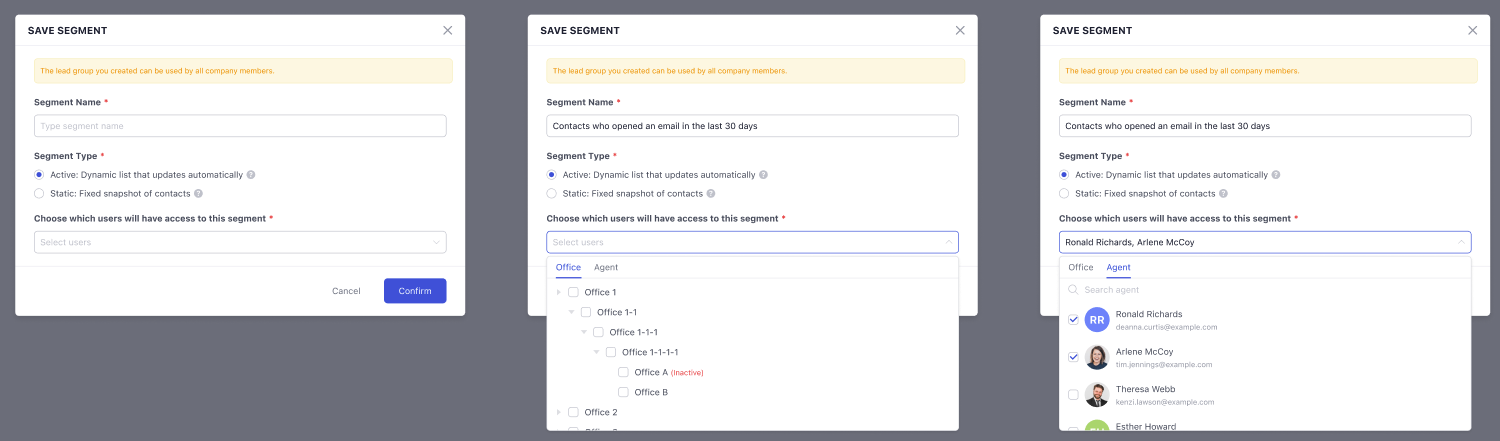The image size is (1500, 441).
Task: Click help icon beside Static option in empty-name dialog
Action: (199, 194)
